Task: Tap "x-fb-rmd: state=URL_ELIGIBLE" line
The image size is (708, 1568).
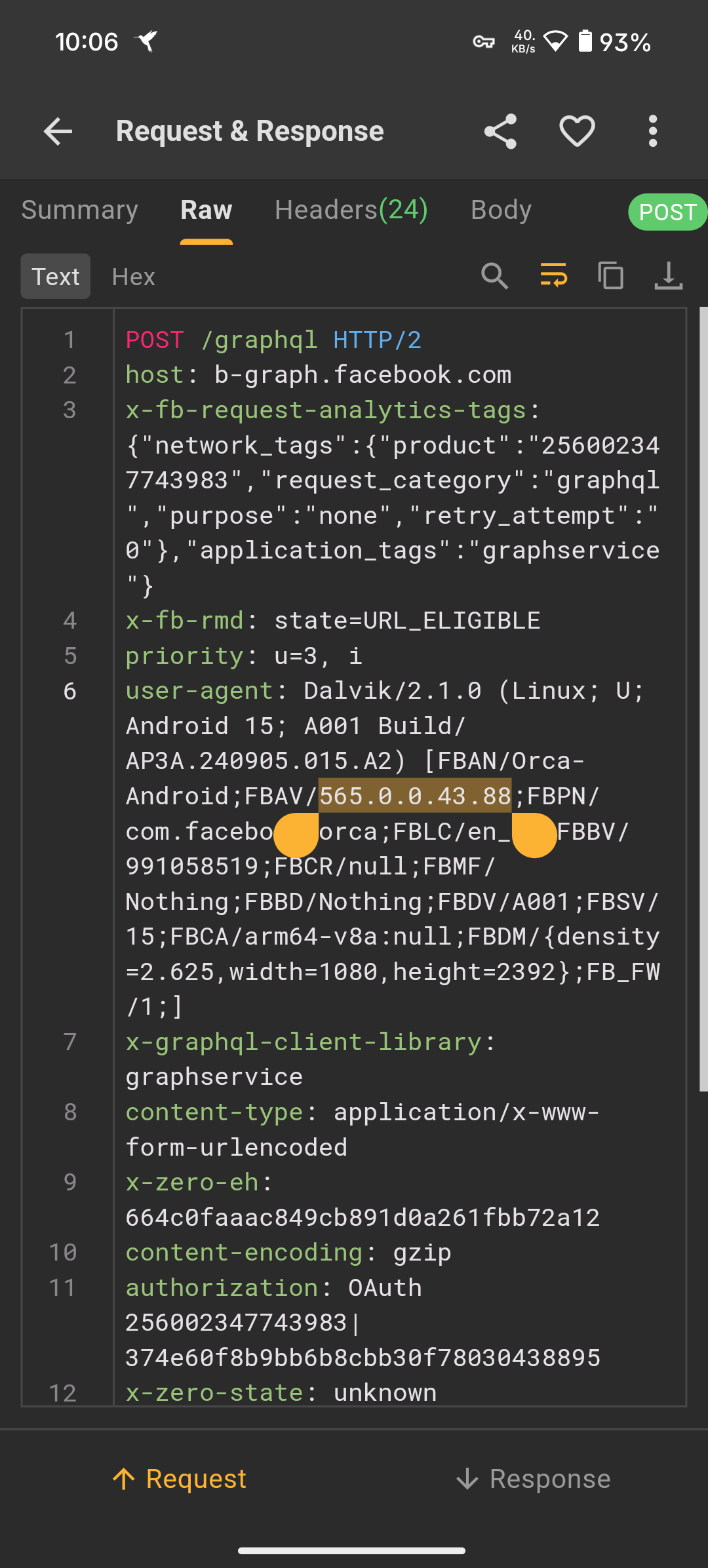Action: 333,620
